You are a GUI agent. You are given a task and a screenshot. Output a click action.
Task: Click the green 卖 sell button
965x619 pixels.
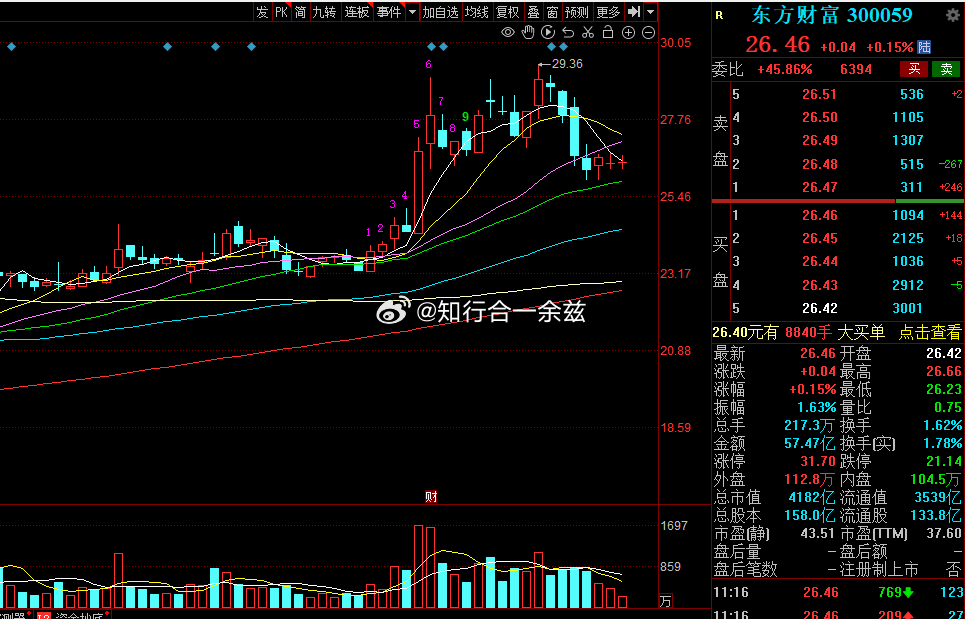coord(945,69)
